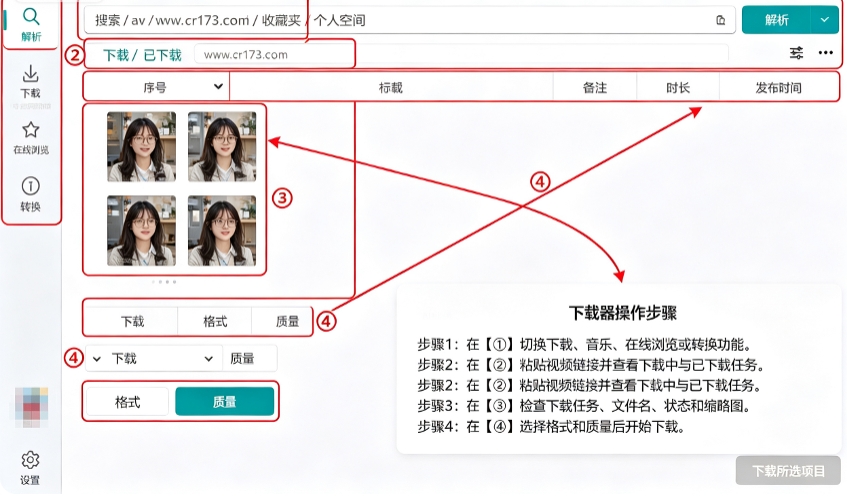Select the 格式 toggle button next to 质量
847x497 pixels.
(127, 402)
